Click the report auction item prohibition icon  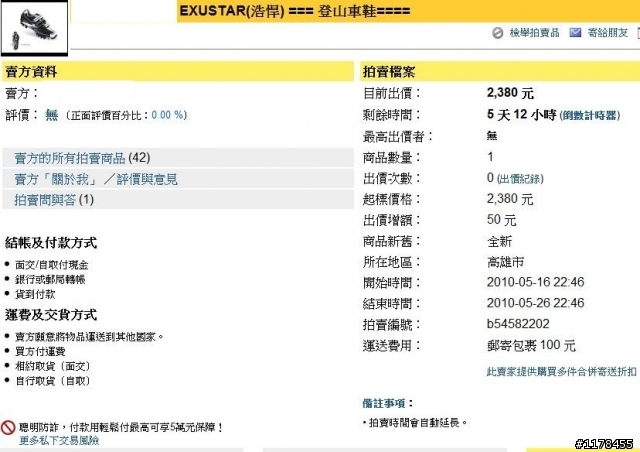[x=497, y=33]
